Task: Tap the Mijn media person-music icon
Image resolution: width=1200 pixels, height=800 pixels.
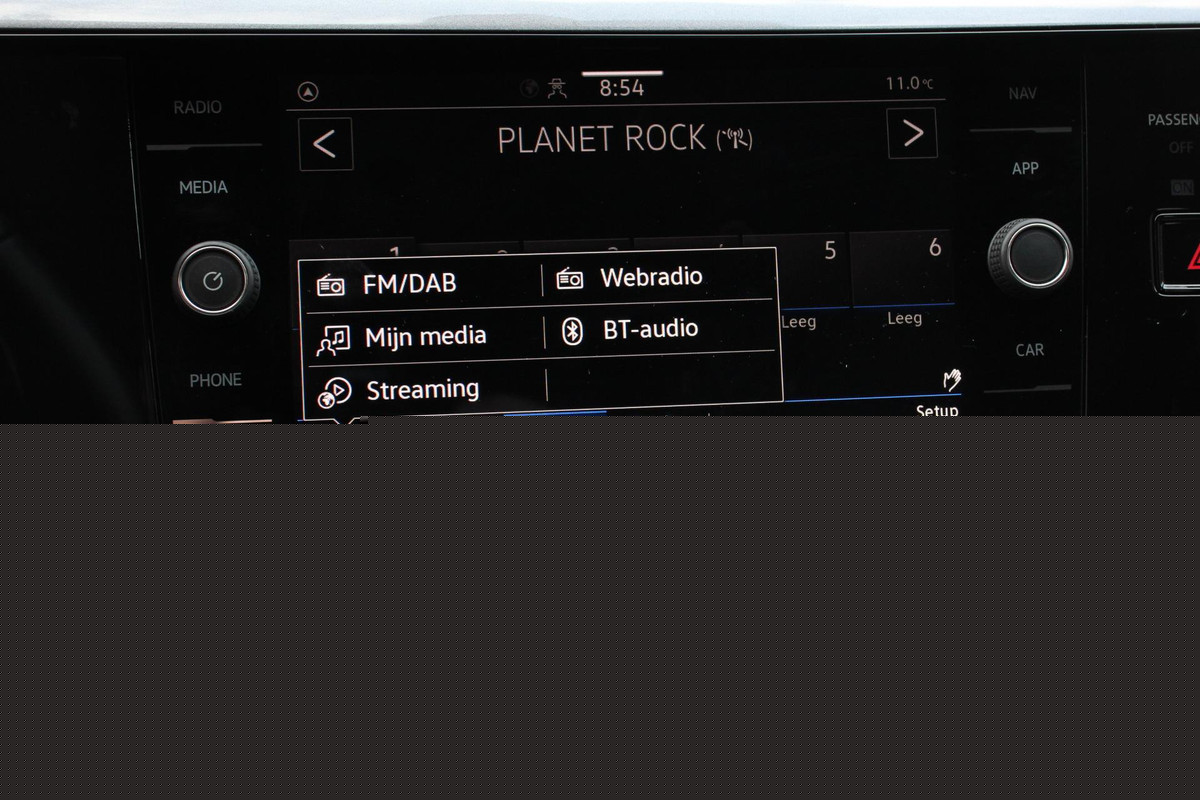Action: pyautogui.click(x=333, y=340)
